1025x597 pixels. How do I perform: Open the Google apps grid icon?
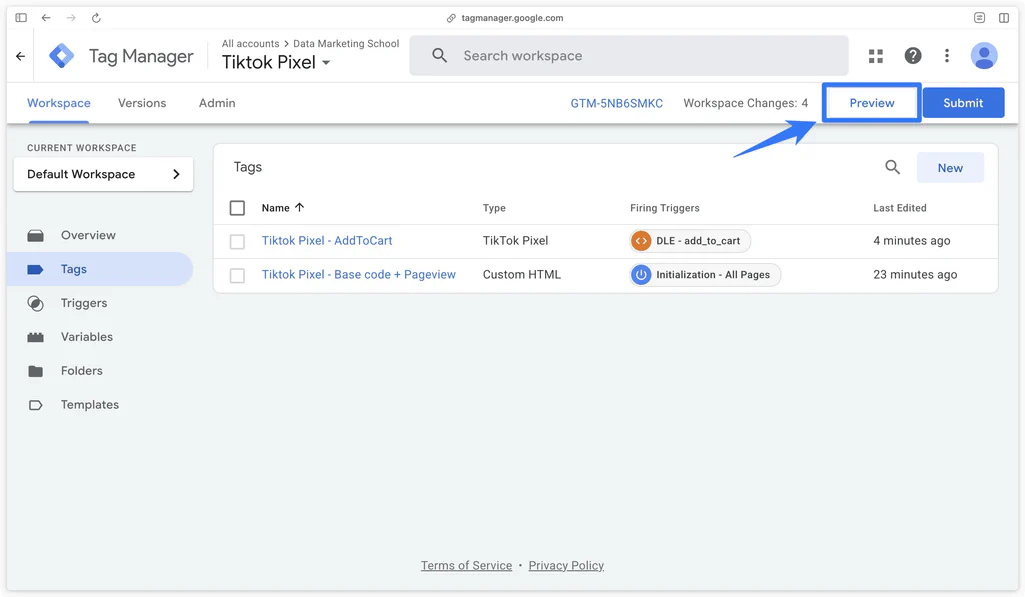point(876,56)
